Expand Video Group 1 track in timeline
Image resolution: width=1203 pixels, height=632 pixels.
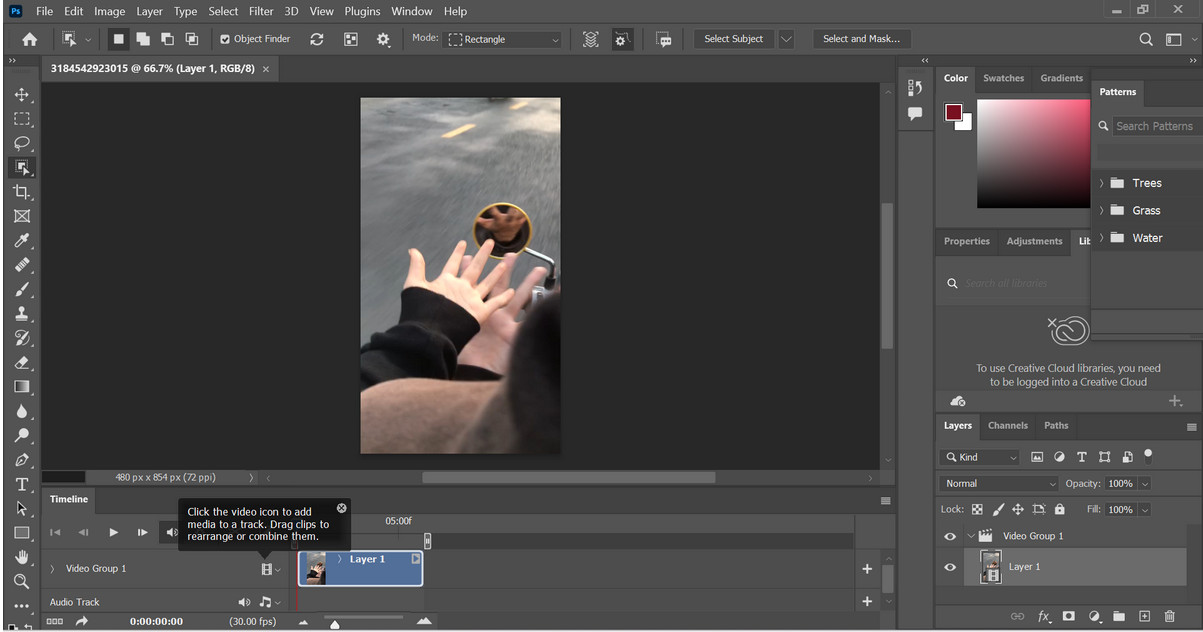coord(53,569)
